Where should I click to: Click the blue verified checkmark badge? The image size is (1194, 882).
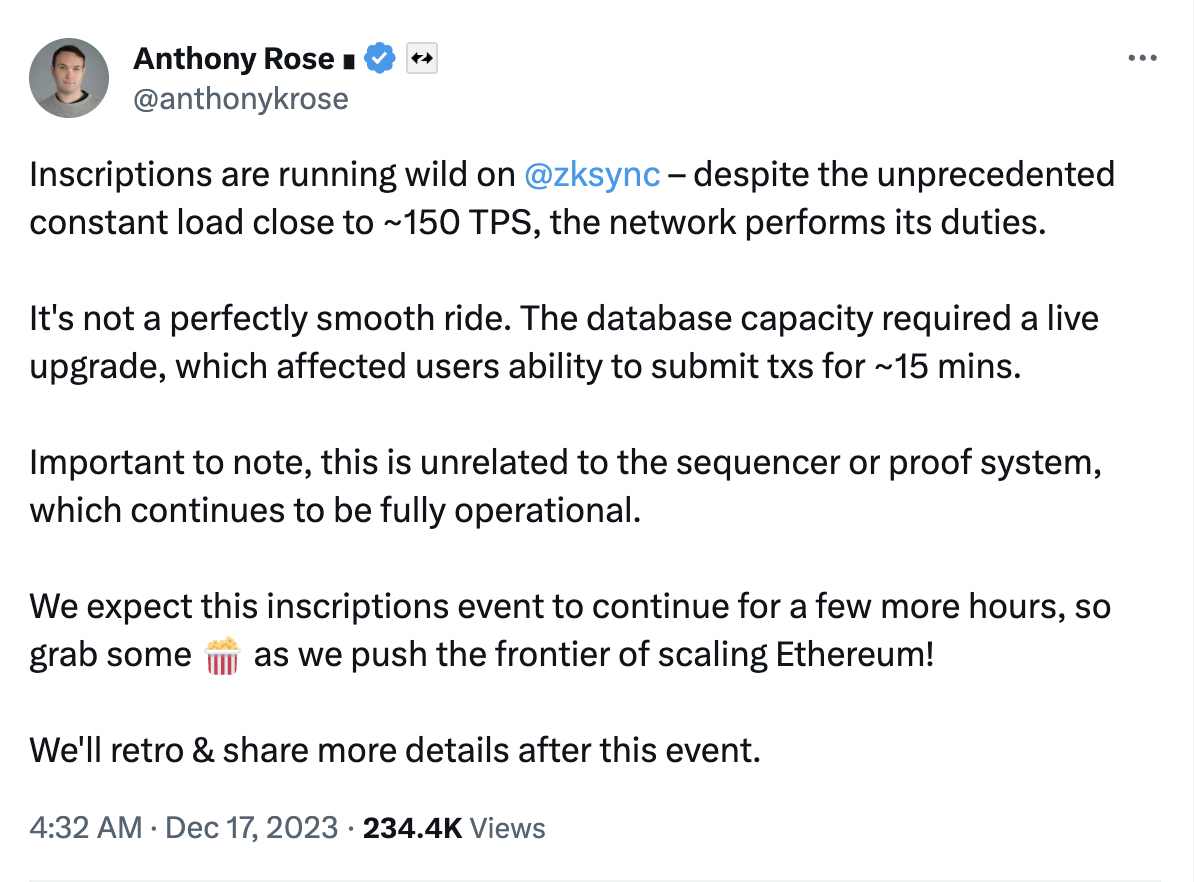click(x=380, y=59)
